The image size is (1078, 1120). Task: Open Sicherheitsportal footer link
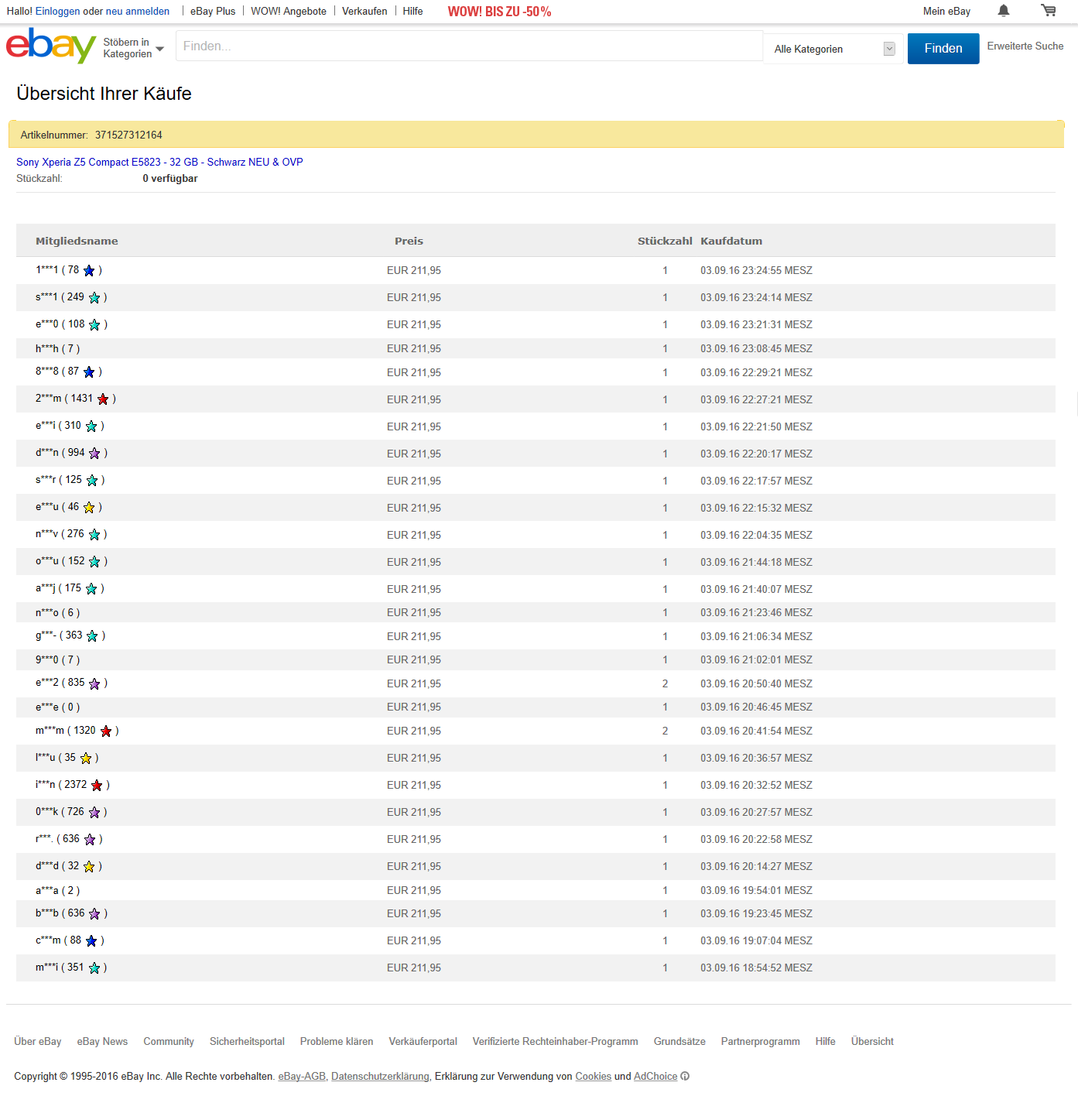pyautogui.click(x=247, y=1041)
